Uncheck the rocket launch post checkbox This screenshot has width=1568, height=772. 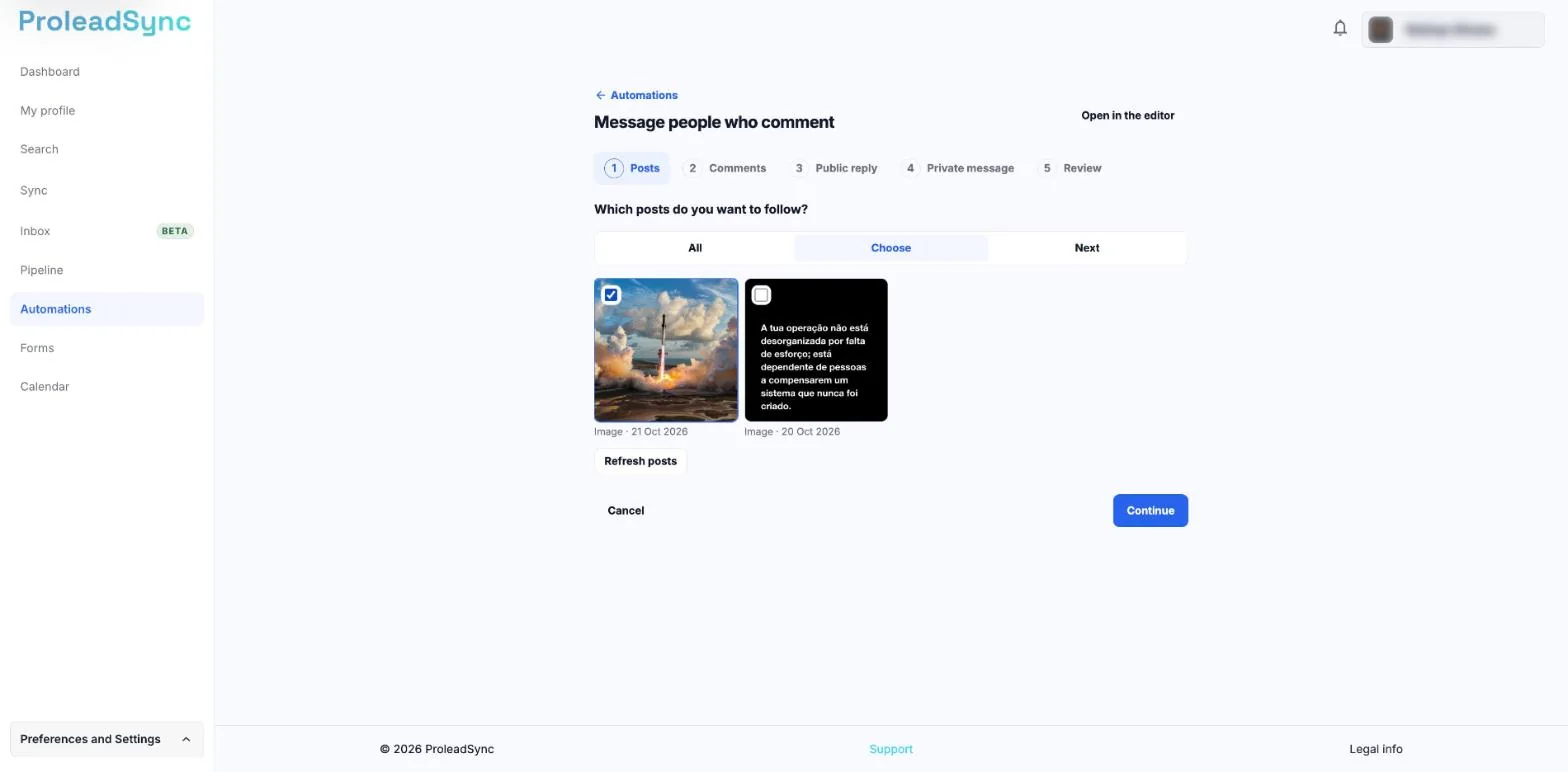point(611,295)
